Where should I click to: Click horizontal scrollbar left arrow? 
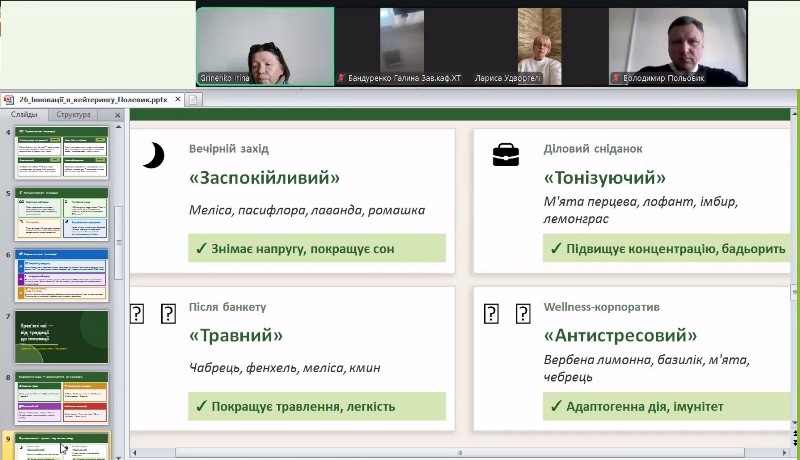135,452
